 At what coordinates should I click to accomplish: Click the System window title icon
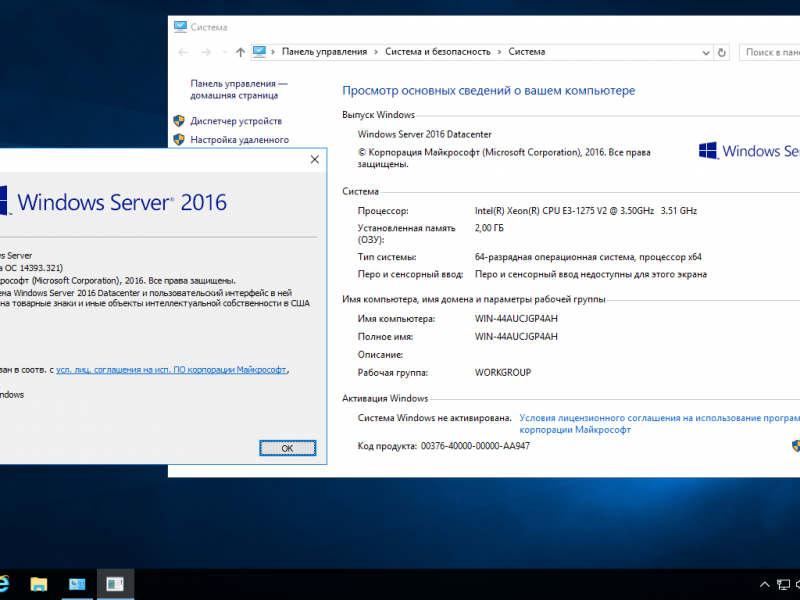point(180,27)
